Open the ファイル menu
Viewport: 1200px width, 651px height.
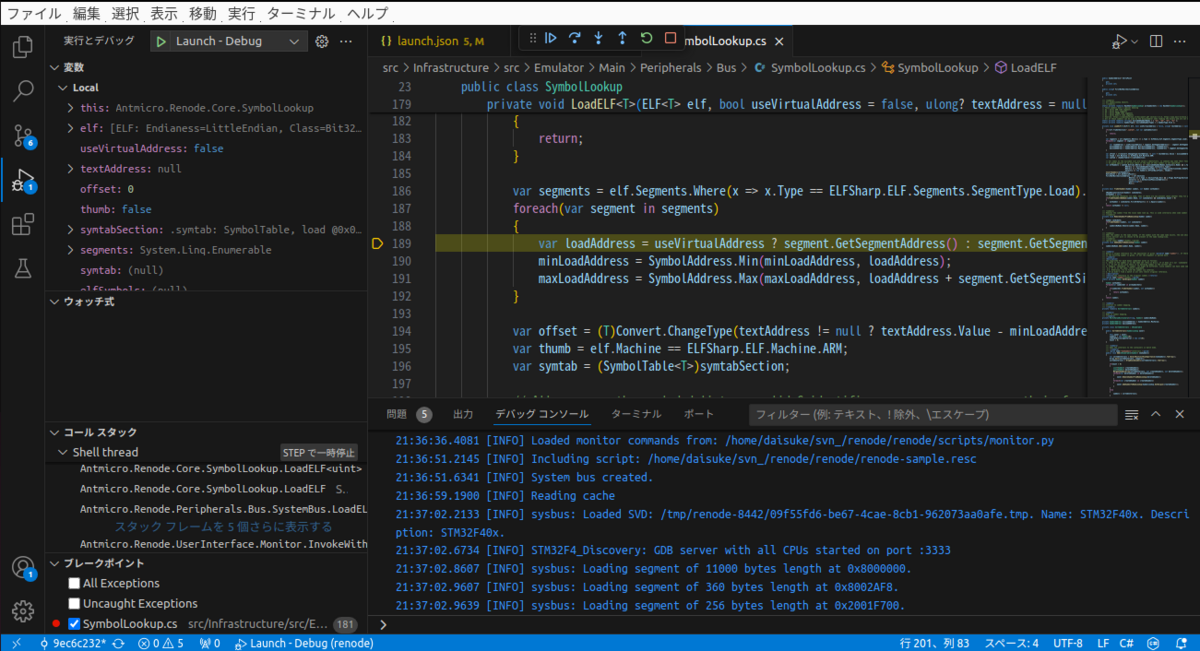pos(33,14)
